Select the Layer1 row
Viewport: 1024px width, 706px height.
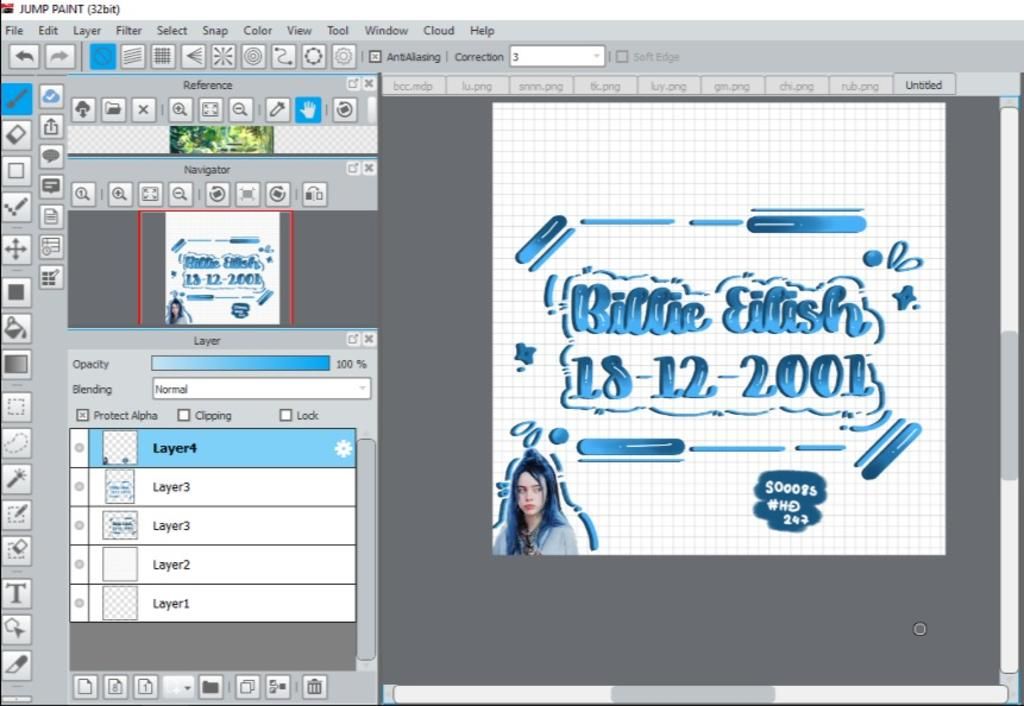click(213, 603)
